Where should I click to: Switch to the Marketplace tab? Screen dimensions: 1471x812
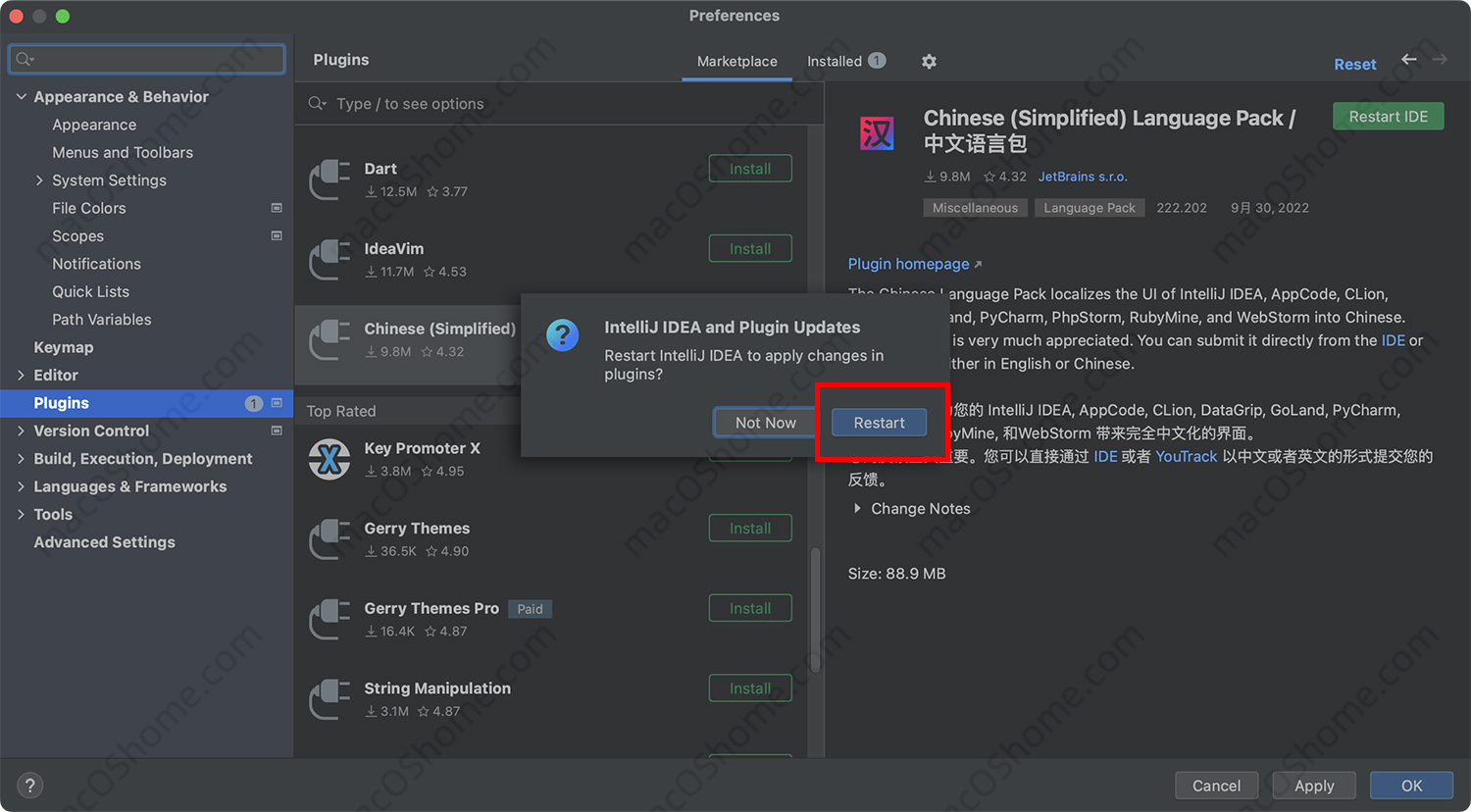pyautogui.click(x=736, y=61)
